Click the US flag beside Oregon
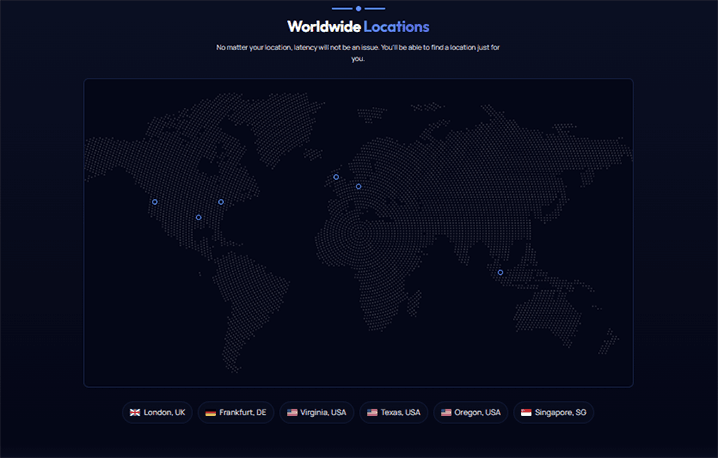This screenshot has width=718, height=458. 446,413
